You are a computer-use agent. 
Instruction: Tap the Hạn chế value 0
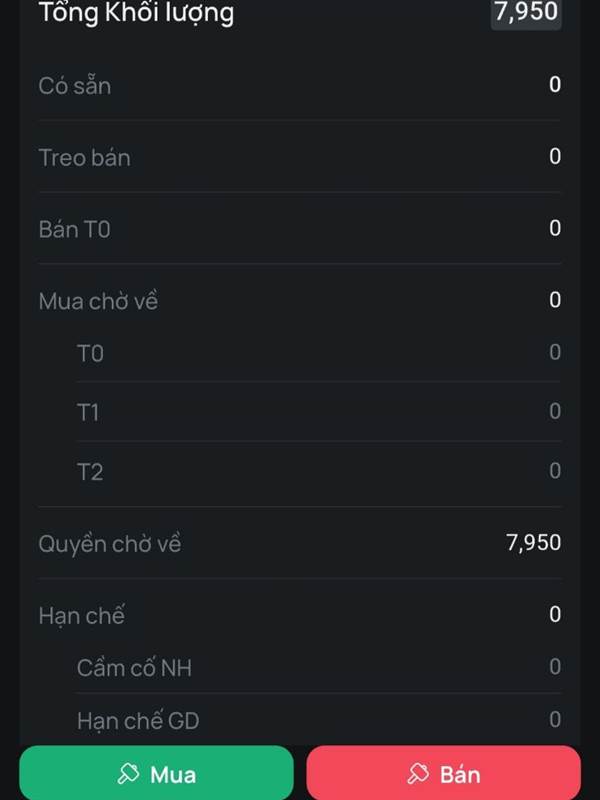[555, 614]
